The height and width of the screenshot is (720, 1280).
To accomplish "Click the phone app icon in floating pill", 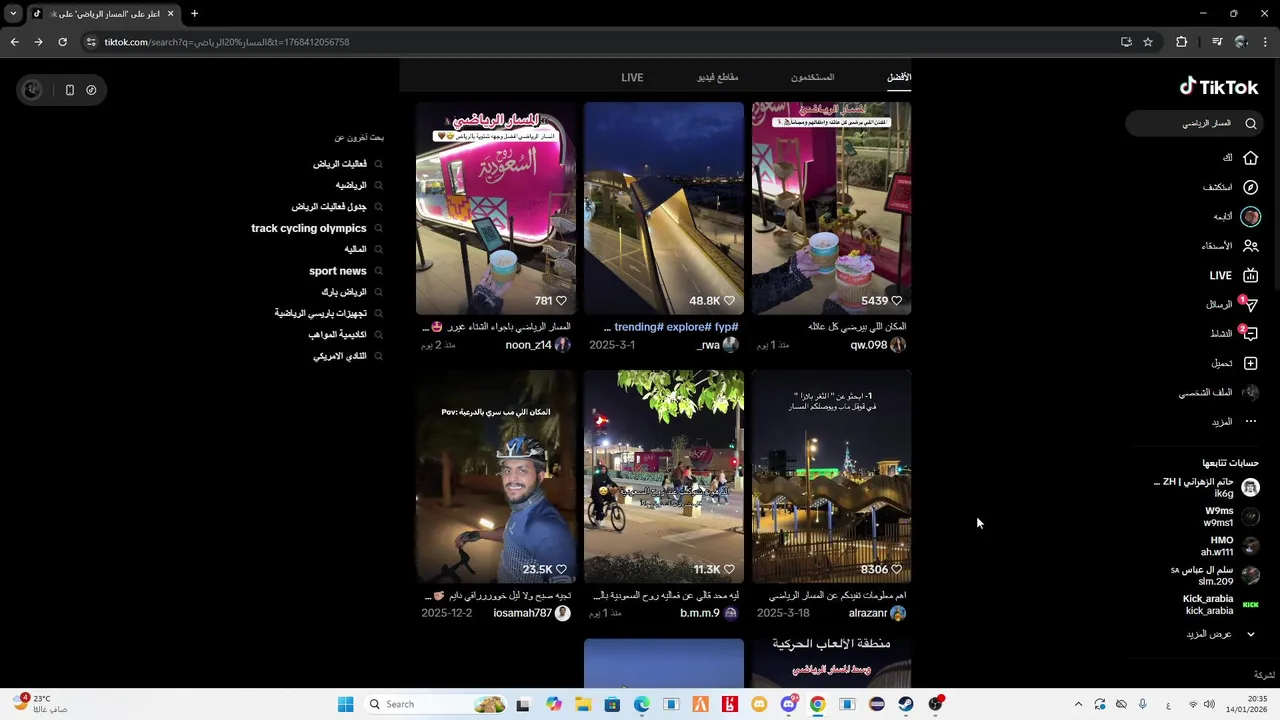I will (x=69, y=90).
